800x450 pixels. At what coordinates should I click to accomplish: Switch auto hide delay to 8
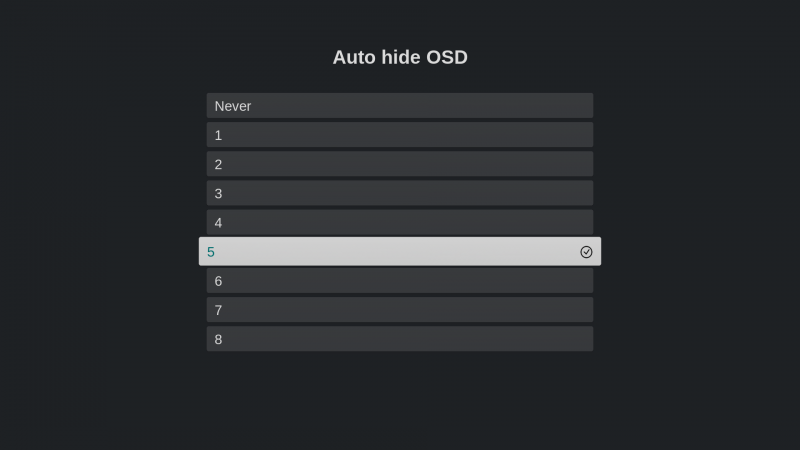coord(399,339)
